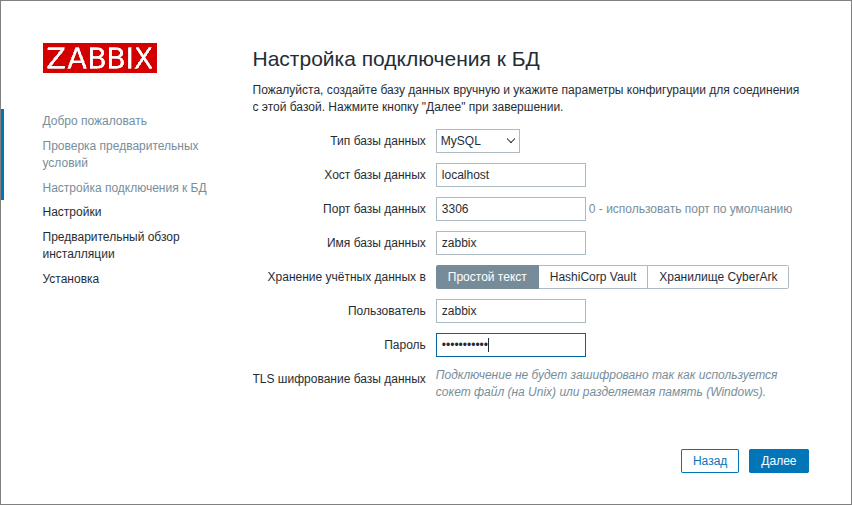Click the ZABBIX logo
The height and width of the screenshot is (505, 852).
100,58
